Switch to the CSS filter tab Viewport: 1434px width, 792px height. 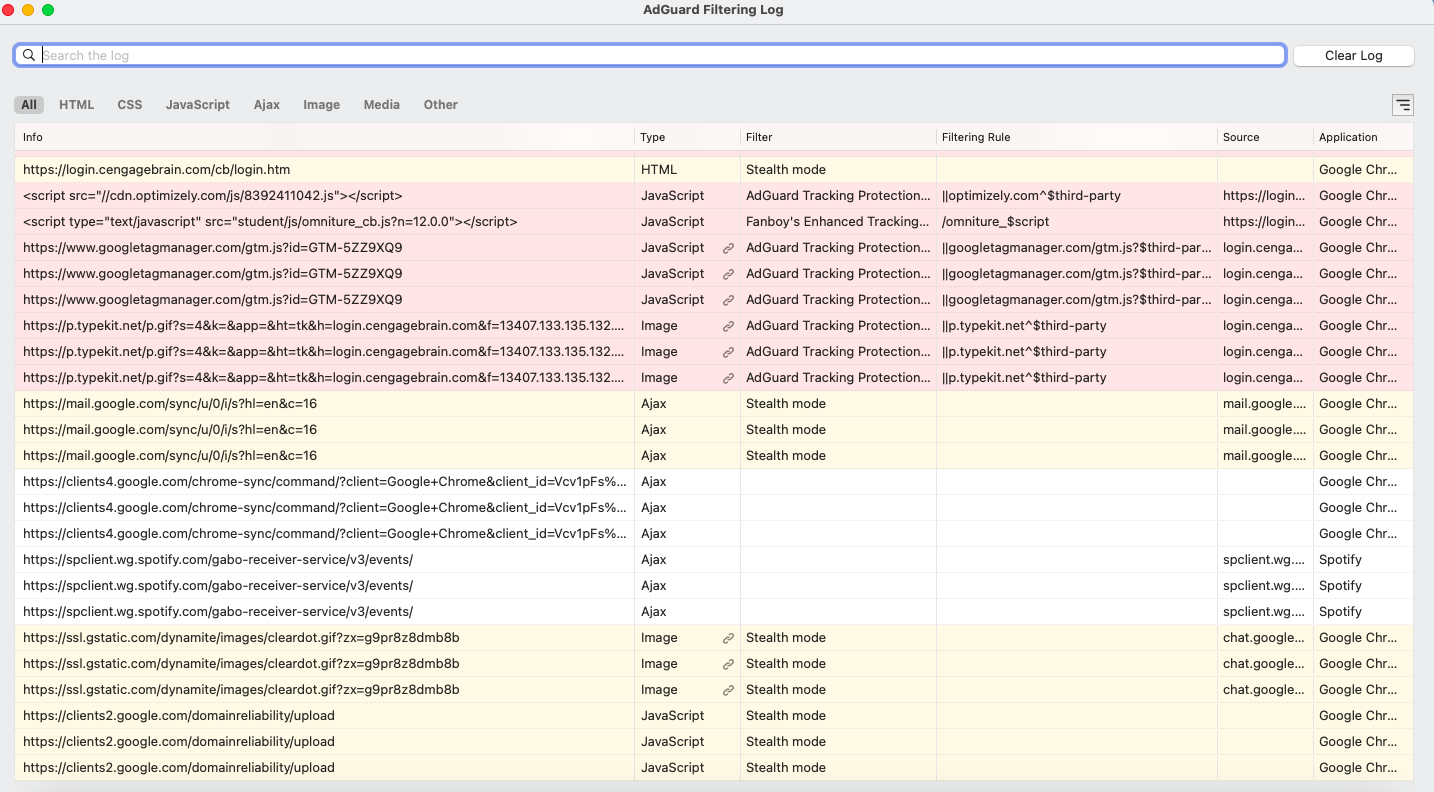pyautogui.click(x=129, y=104)
